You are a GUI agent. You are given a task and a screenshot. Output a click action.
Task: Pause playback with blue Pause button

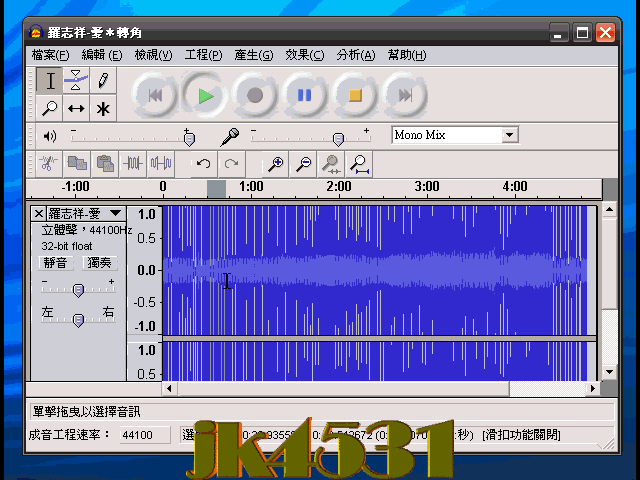click(x=305, y=96)
